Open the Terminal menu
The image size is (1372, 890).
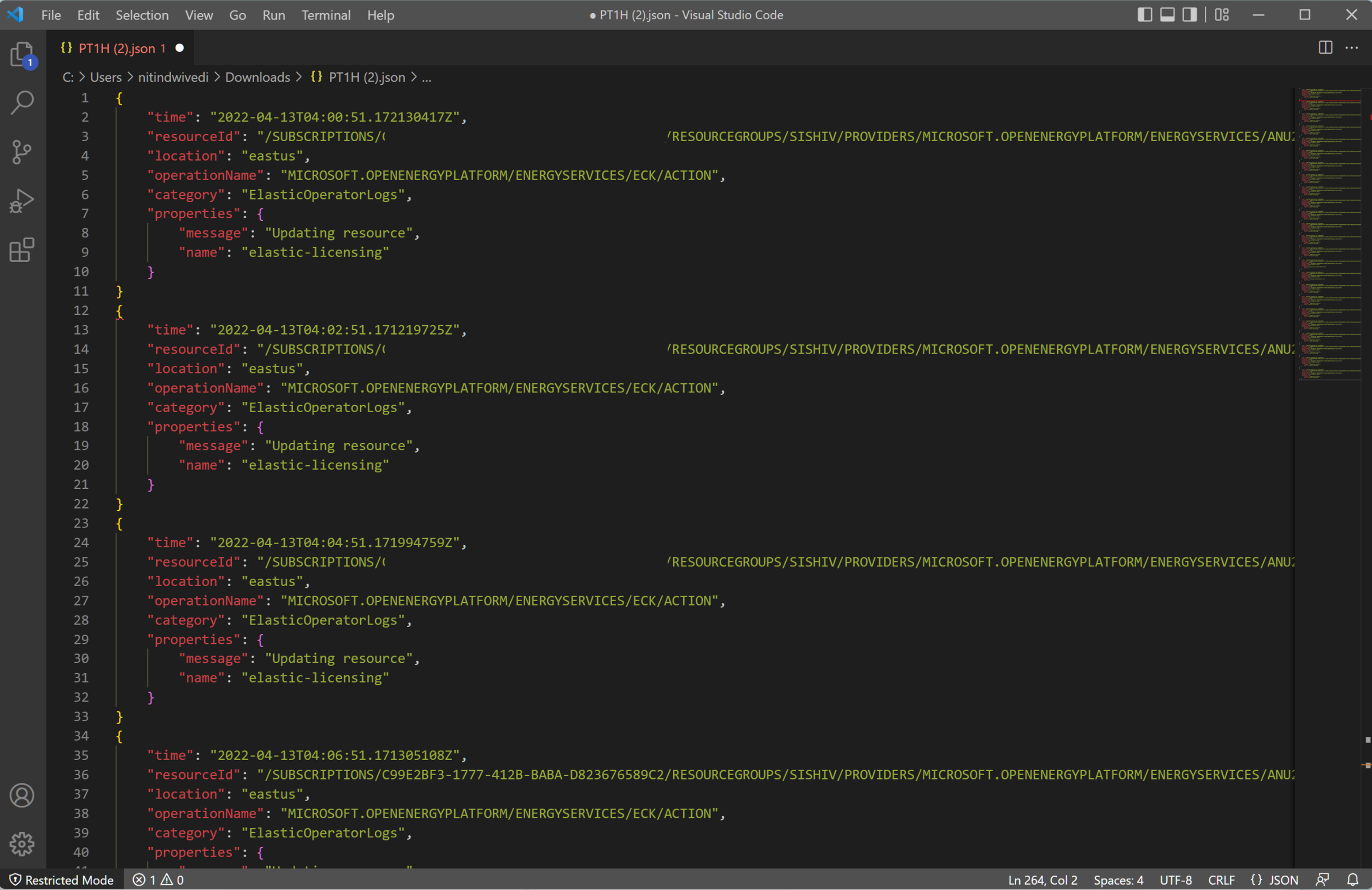[326, 15]
